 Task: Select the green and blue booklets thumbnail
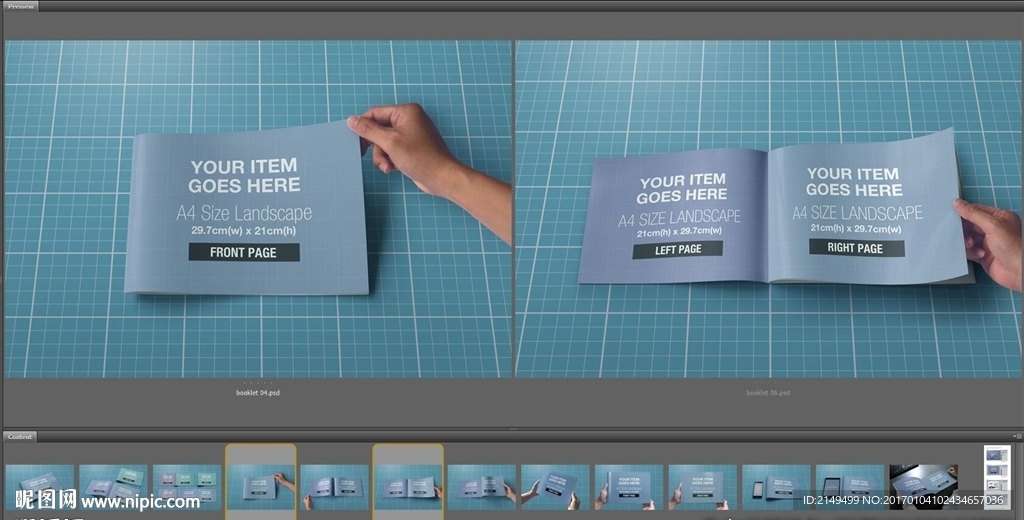point(113,487)
